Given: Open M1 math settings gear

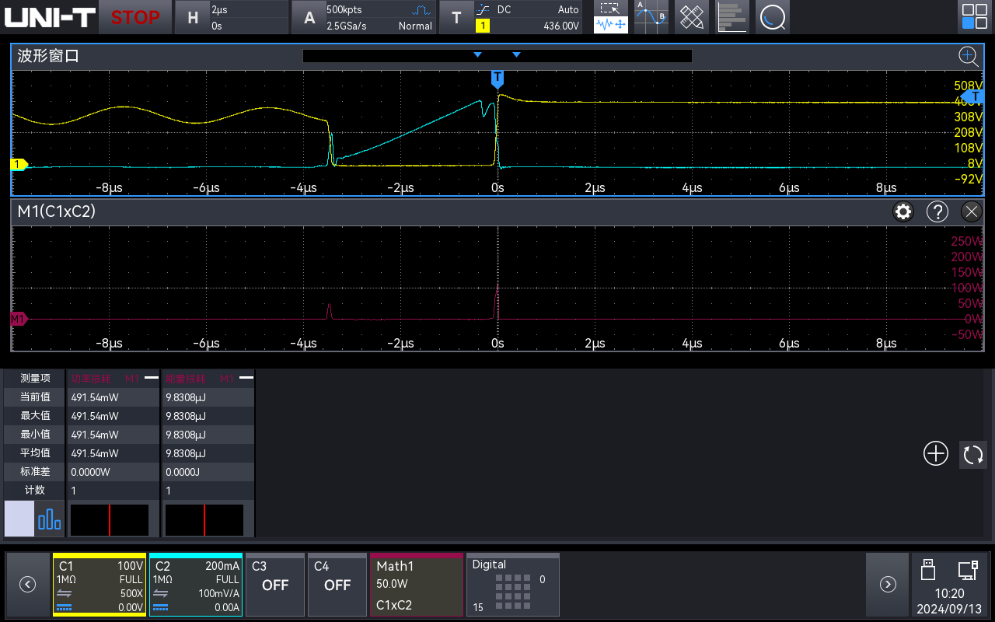Looking at the screenshot, I should click(903, 211).
